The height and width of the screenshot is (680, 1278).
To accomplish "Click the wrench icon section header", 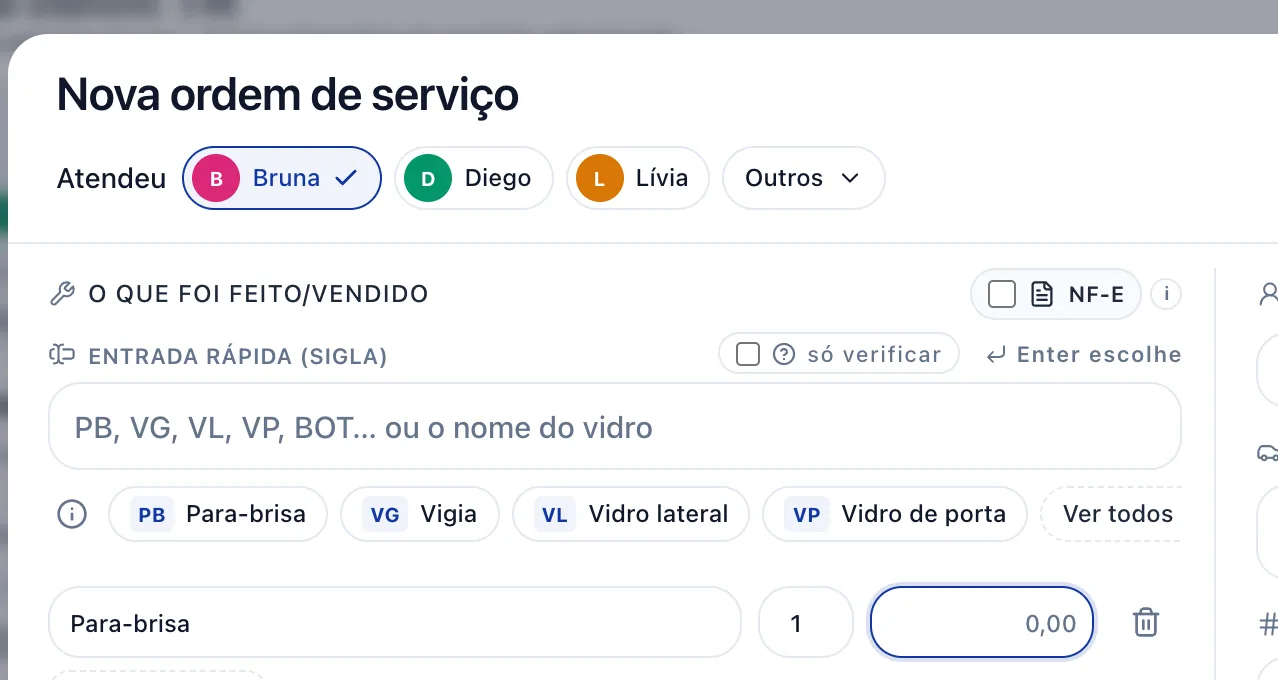I will coord(62,295).
